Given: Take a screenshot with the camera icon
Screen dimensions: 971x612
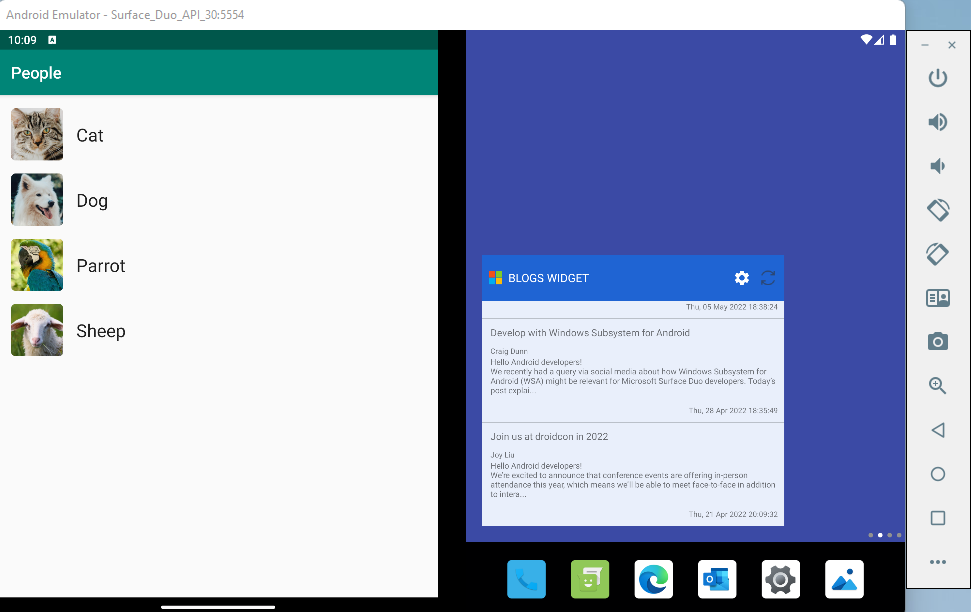Looking at the screenshot, I should tap(937, 341).
